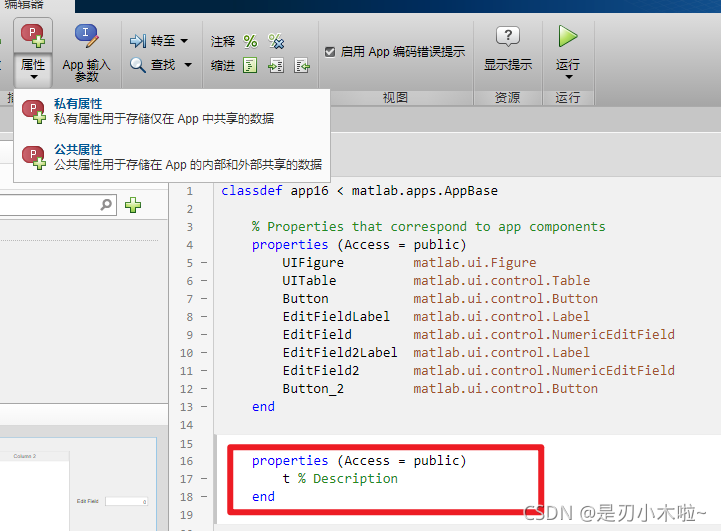Click the 'end' keyword on line 13
The image size is (721, 531).
(263, 407)
